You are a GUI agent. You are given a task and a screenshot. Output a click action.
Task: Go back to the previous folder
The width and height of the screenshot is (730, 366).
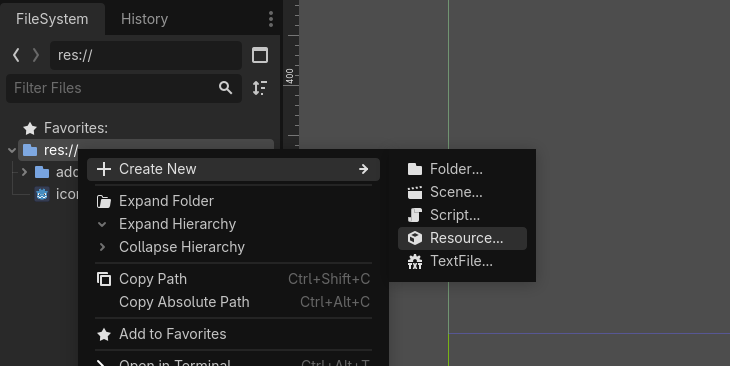(16, 55)
